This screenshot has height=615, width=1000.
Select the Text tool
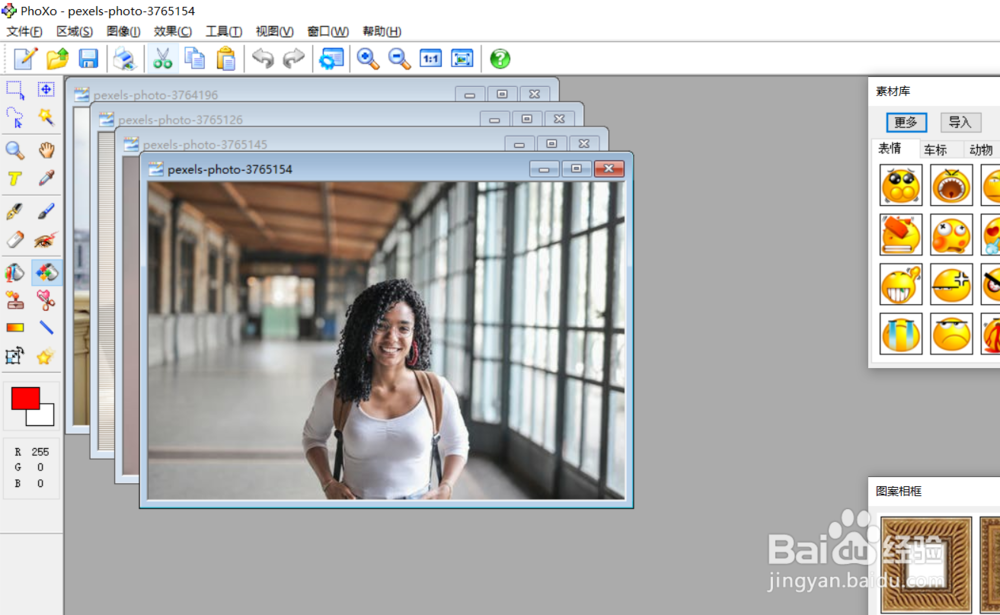pyautogui.click(x=15, y=178)
